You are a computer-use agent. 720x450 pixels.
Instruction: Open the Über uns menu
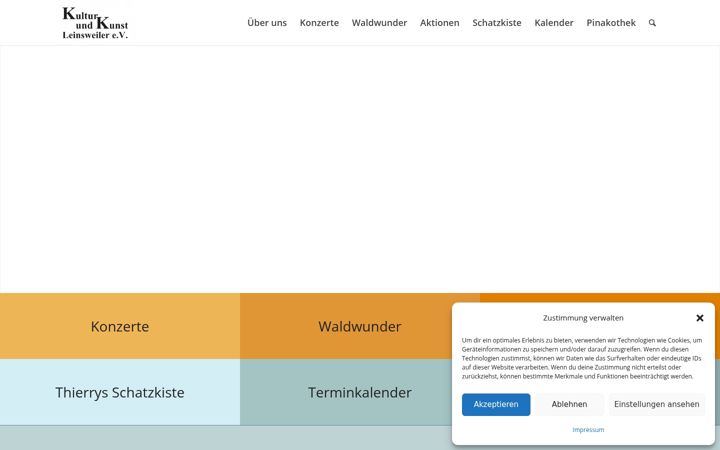point(267,22)
